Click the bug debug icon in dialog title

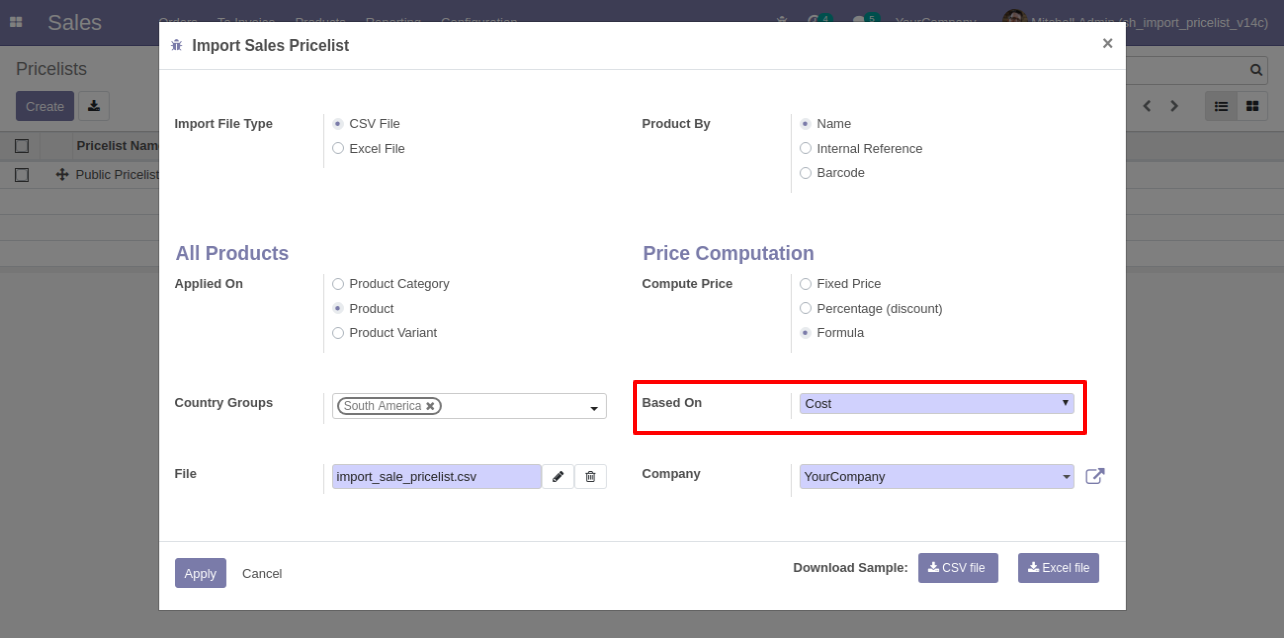pos(177,45)
